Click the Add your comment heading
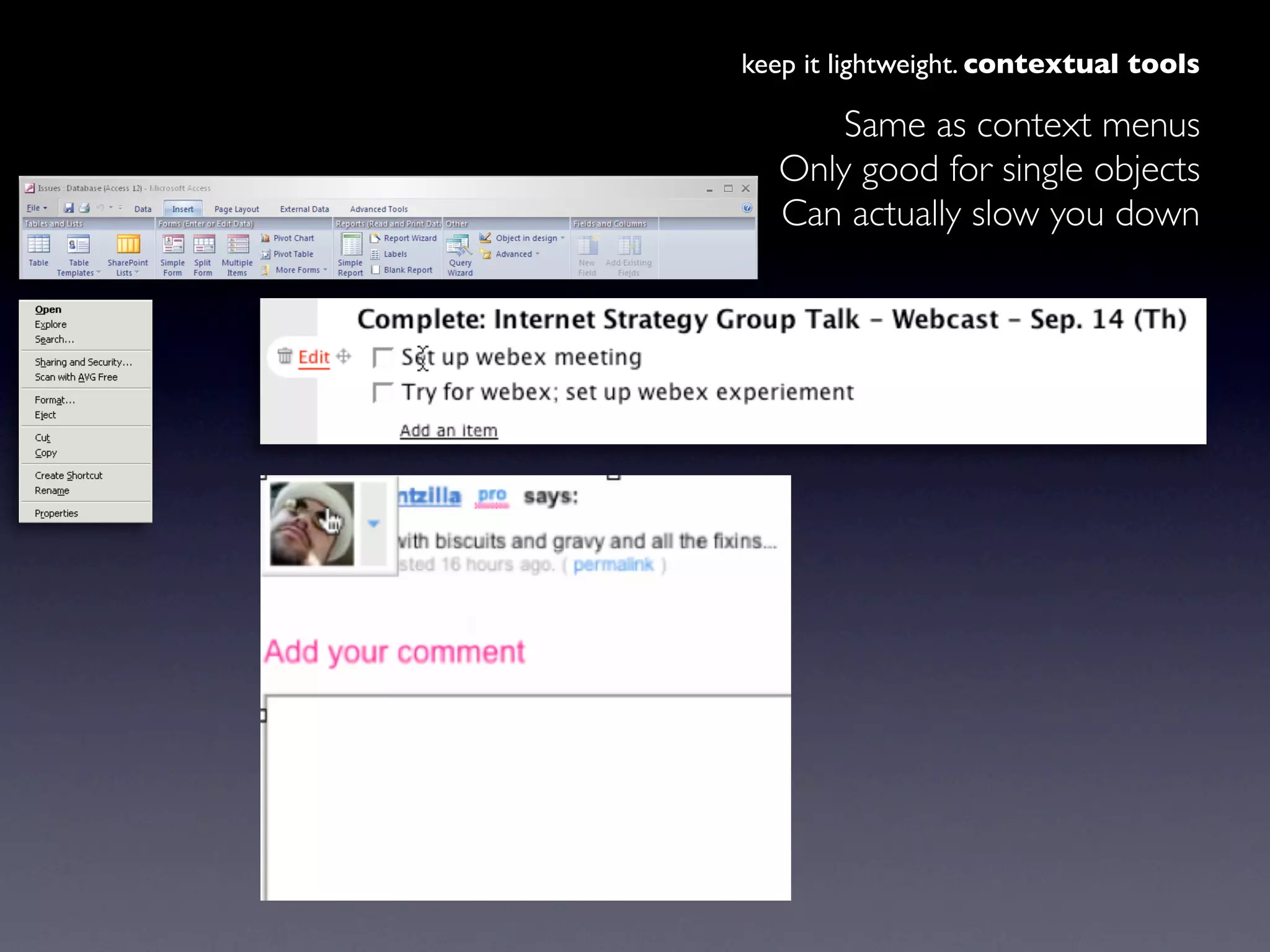The image size is (1270, 952). click(x=394, y=653)
